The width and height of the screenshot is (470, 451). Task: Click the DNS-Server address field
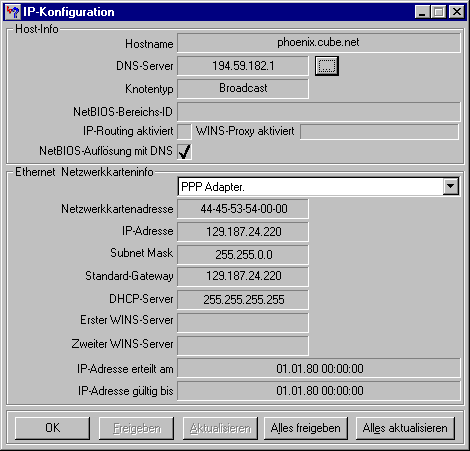pos(243,66)
